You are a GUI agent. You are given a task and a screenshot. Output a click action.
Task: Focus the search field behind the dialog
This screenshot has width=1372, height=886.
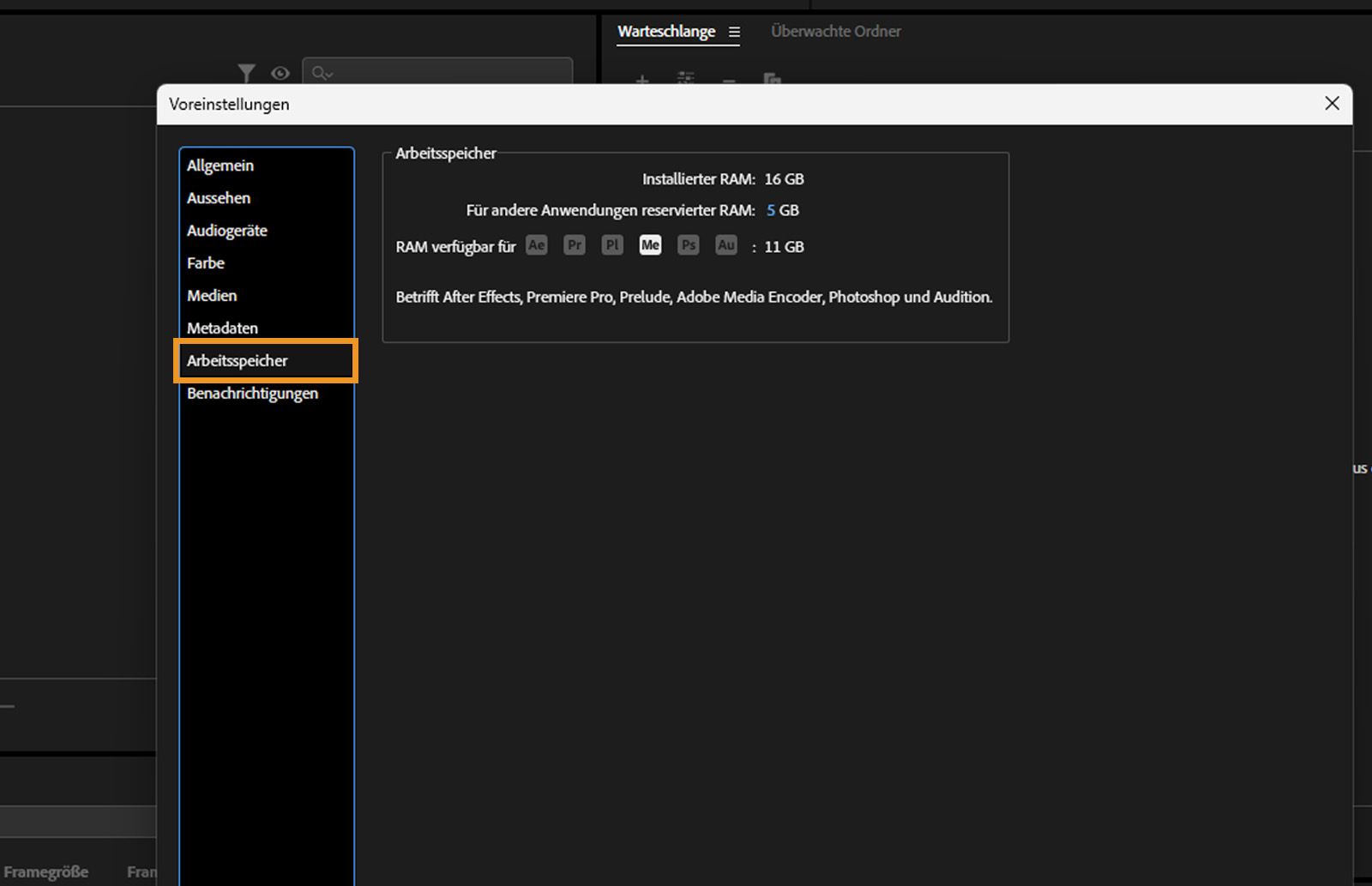437,71
